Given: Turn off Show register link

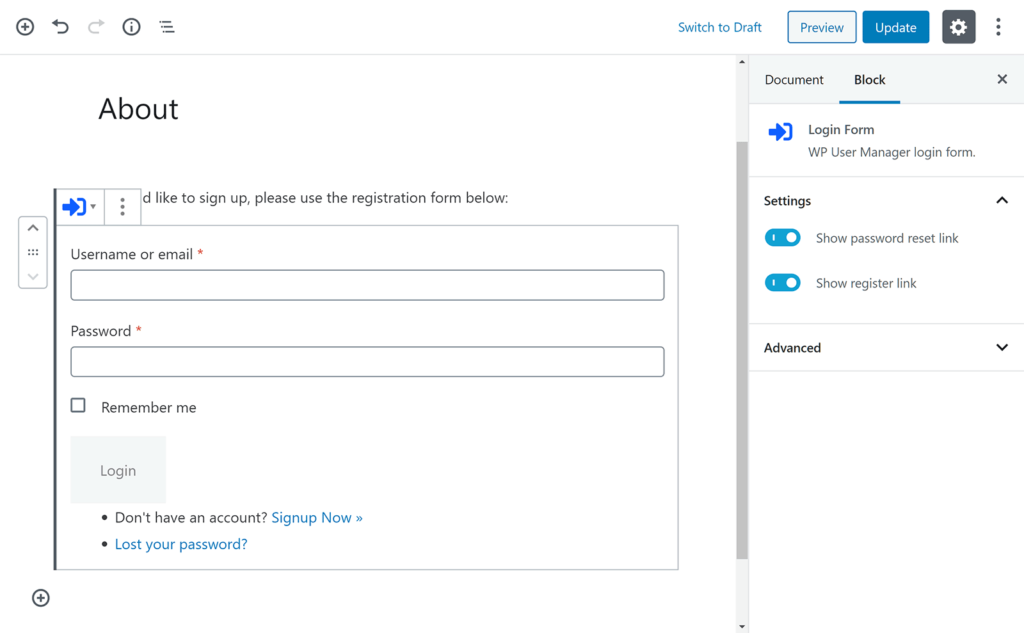Looking at the screenshot, I should pyautogui.click(x=782, y=282).
